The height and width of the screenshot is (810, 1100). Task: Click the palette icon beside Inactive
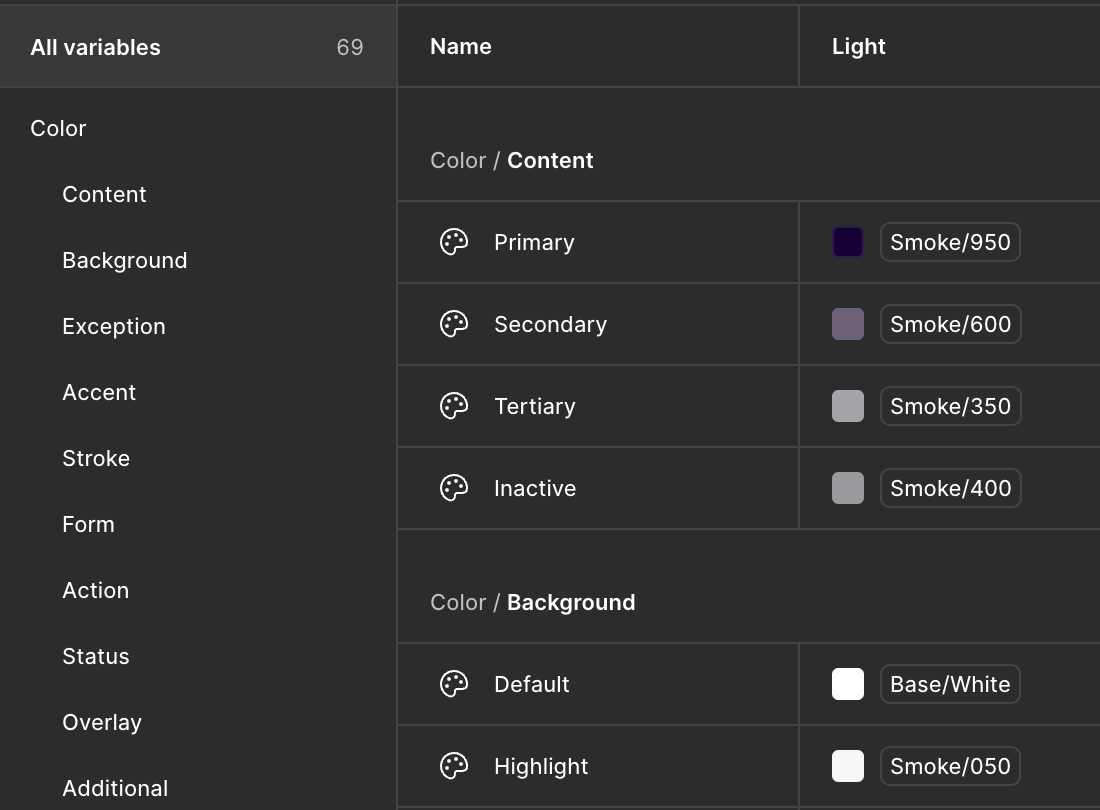(454, 488)
